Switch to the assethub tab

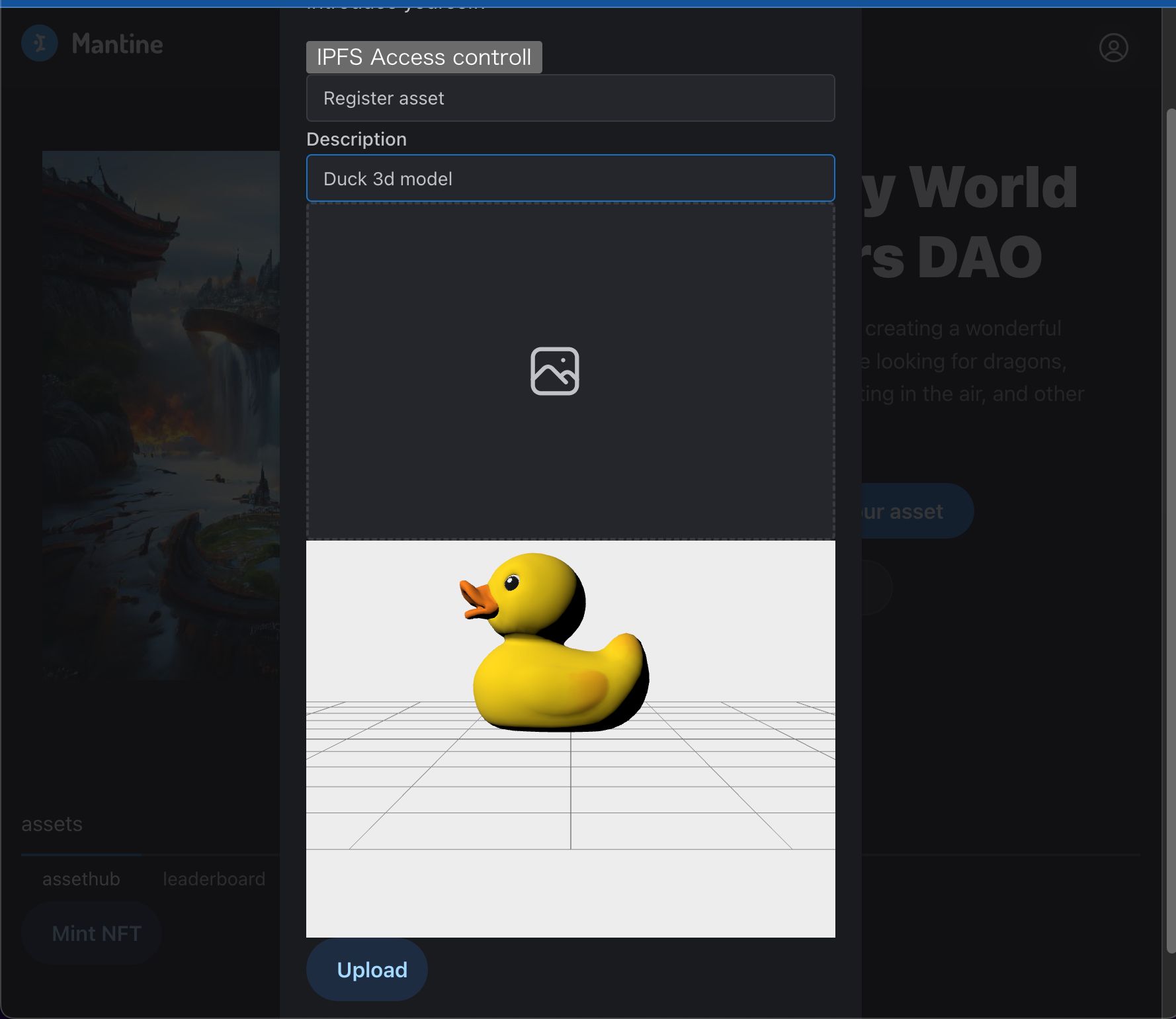click(81, 879)
